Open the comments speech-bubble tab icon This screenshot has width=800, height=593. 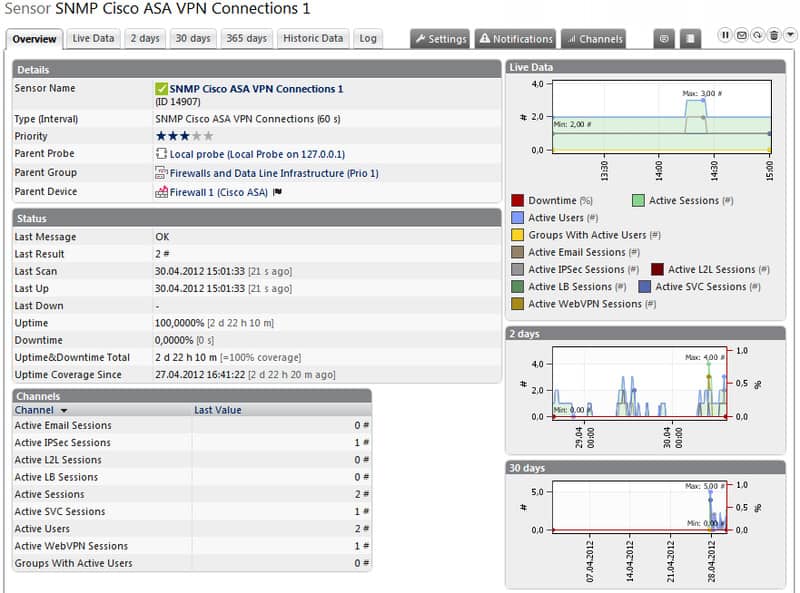664,39
